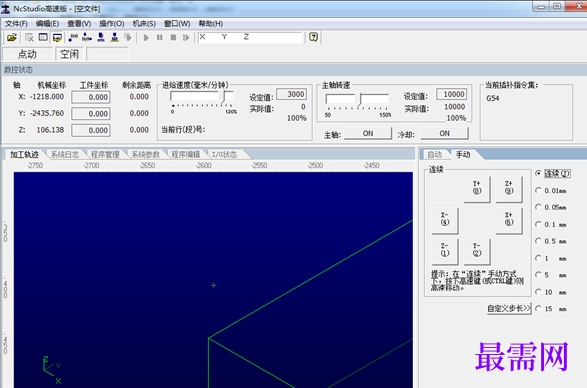Switch to the 系统参数 tab

point(145,154)
